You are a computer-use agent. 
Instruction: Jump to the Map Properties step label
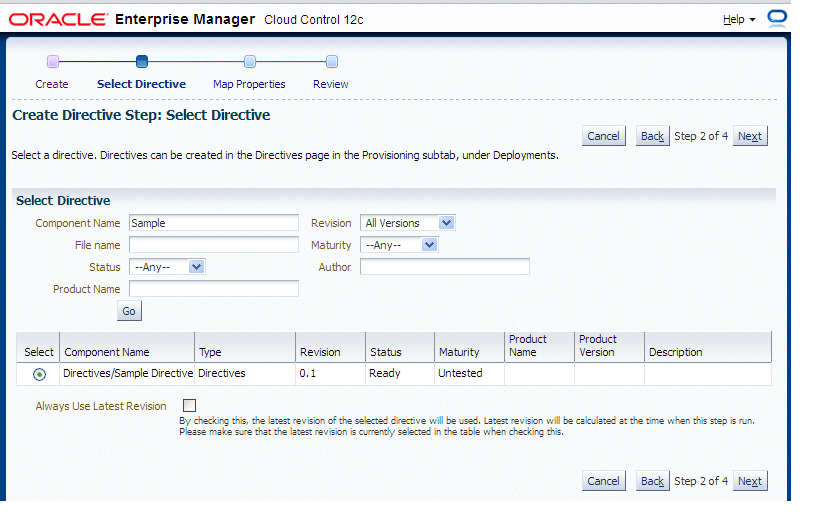point(249,84)
